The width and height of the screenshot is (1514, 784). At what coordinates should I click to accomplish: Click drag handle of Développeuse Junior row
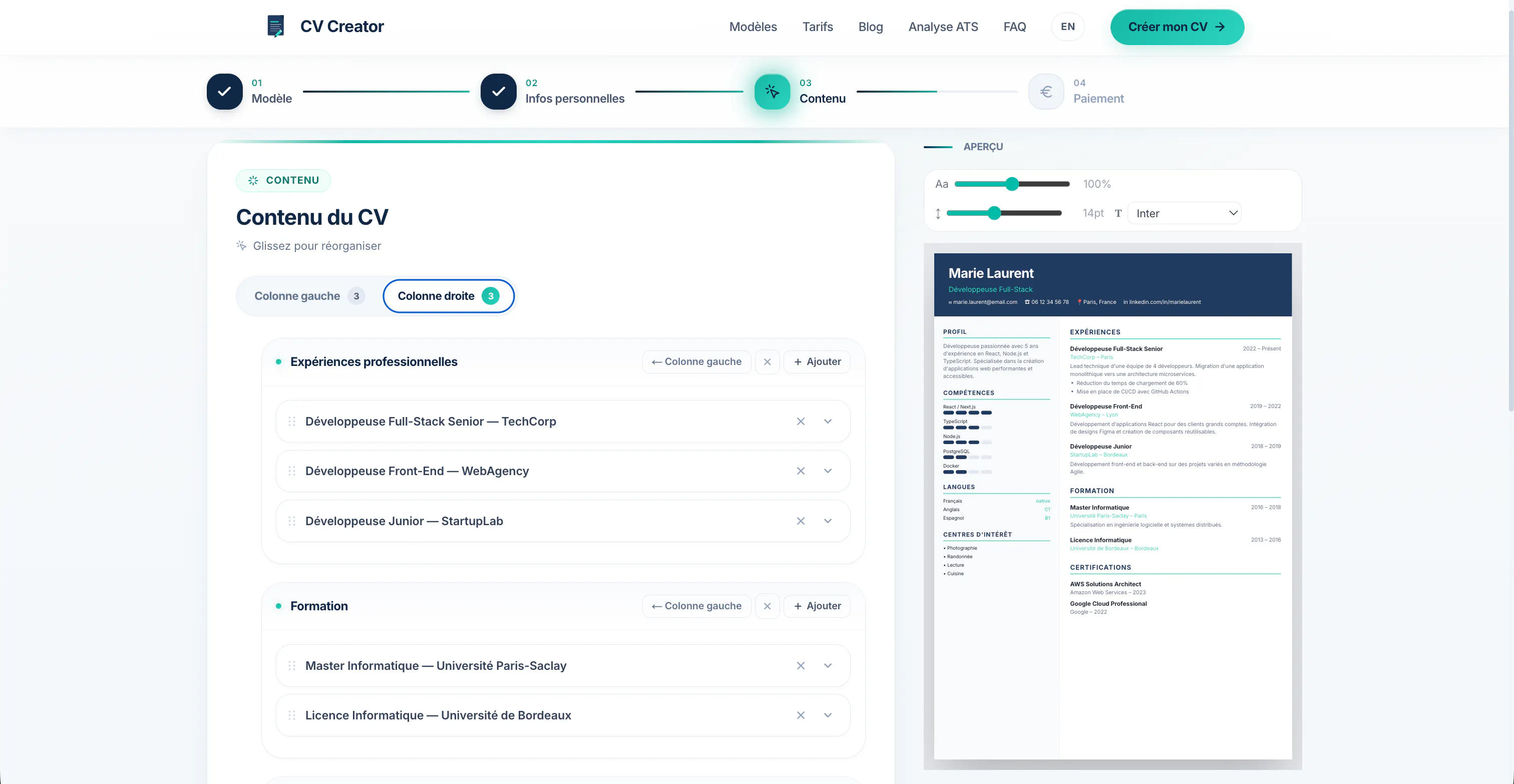(x=291, y=521)
